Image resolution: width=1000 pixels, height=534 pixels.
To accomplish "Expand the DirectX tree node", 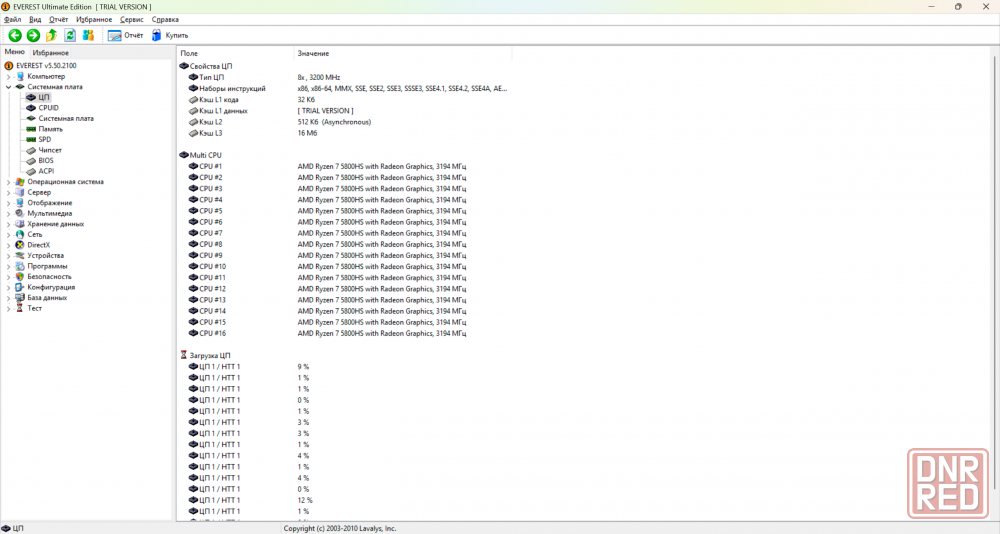I will [8, 245].
